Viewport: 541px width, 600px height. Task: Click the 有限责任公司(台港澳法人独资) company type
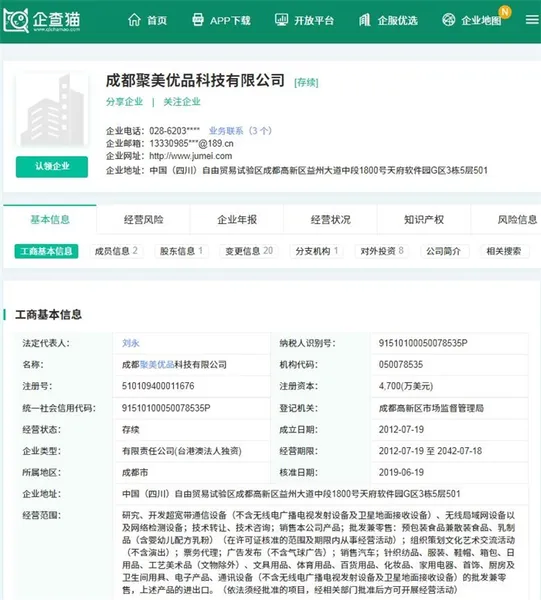tap(182, 451)
